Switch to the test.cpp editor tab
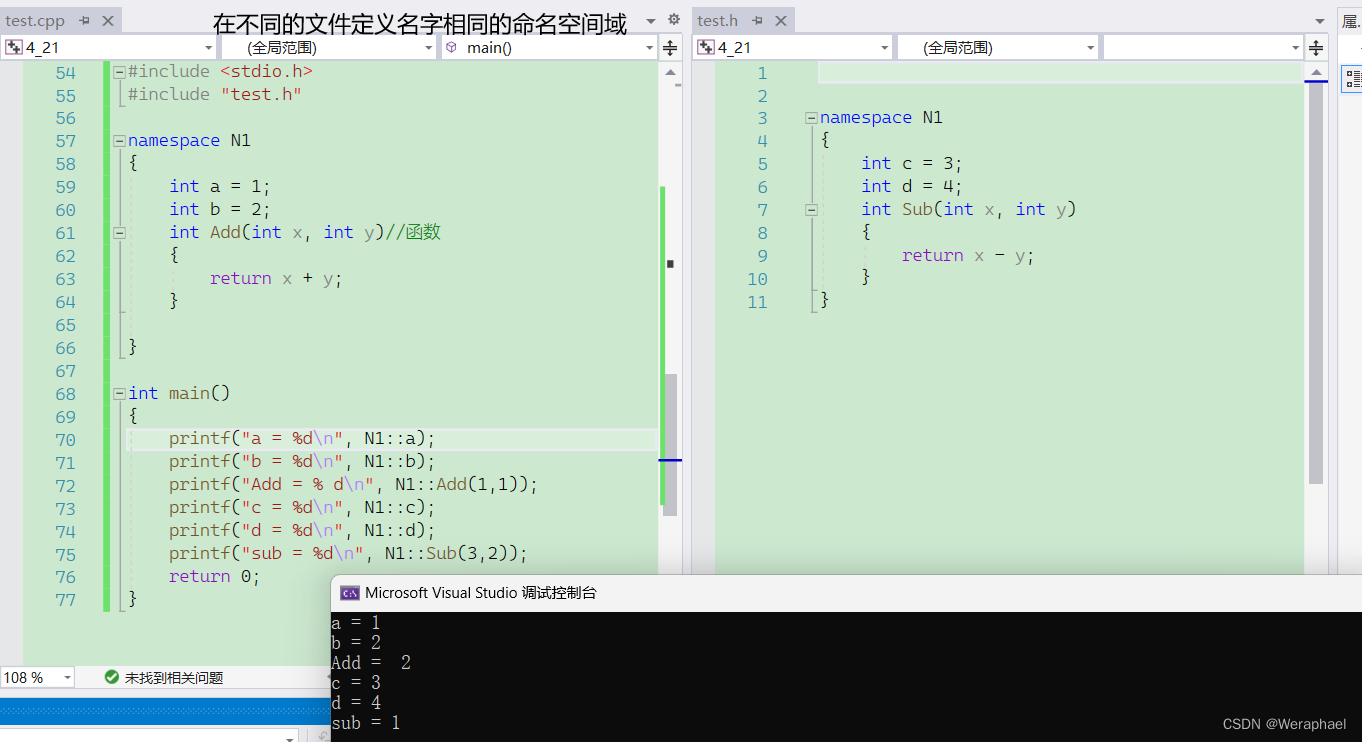This screenshot has height=742, width=1362. (35, 20)
